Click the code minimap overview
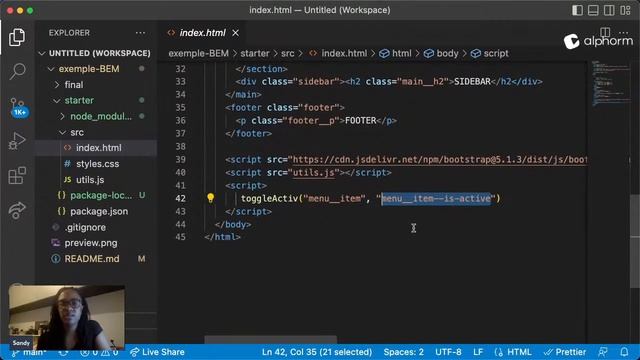The width and height of the screenshot is (640, 360). [610, 84]
